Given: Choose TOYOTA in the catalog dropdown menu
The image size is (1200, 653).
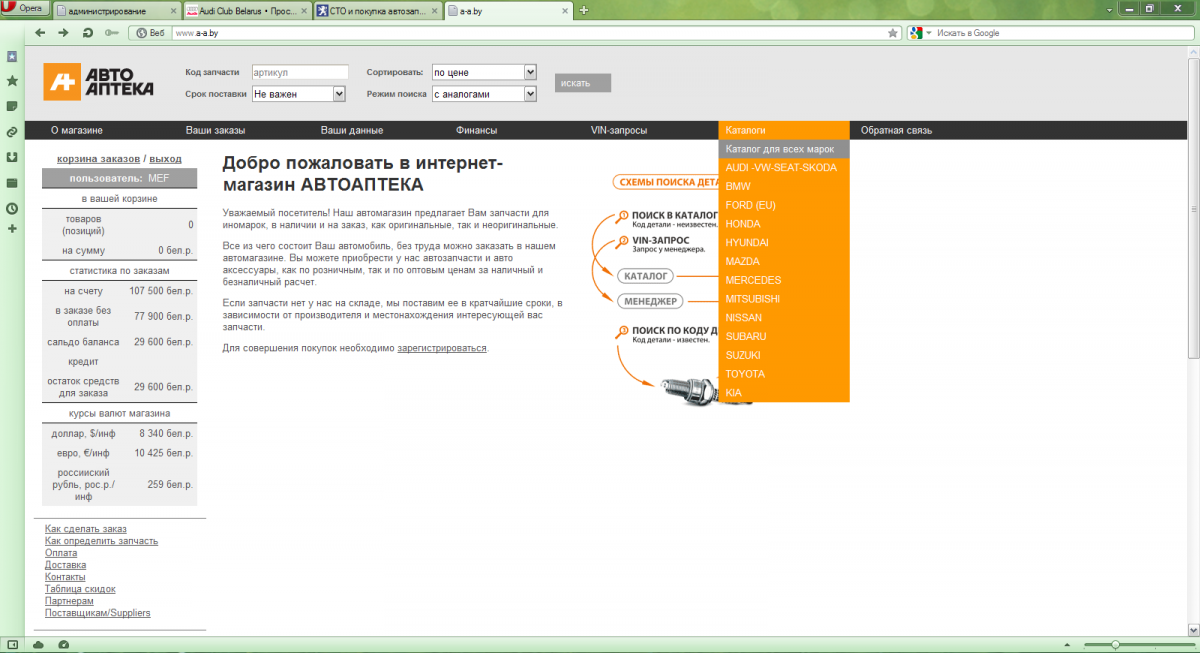Looking at the screenshot, I should 745,374.
